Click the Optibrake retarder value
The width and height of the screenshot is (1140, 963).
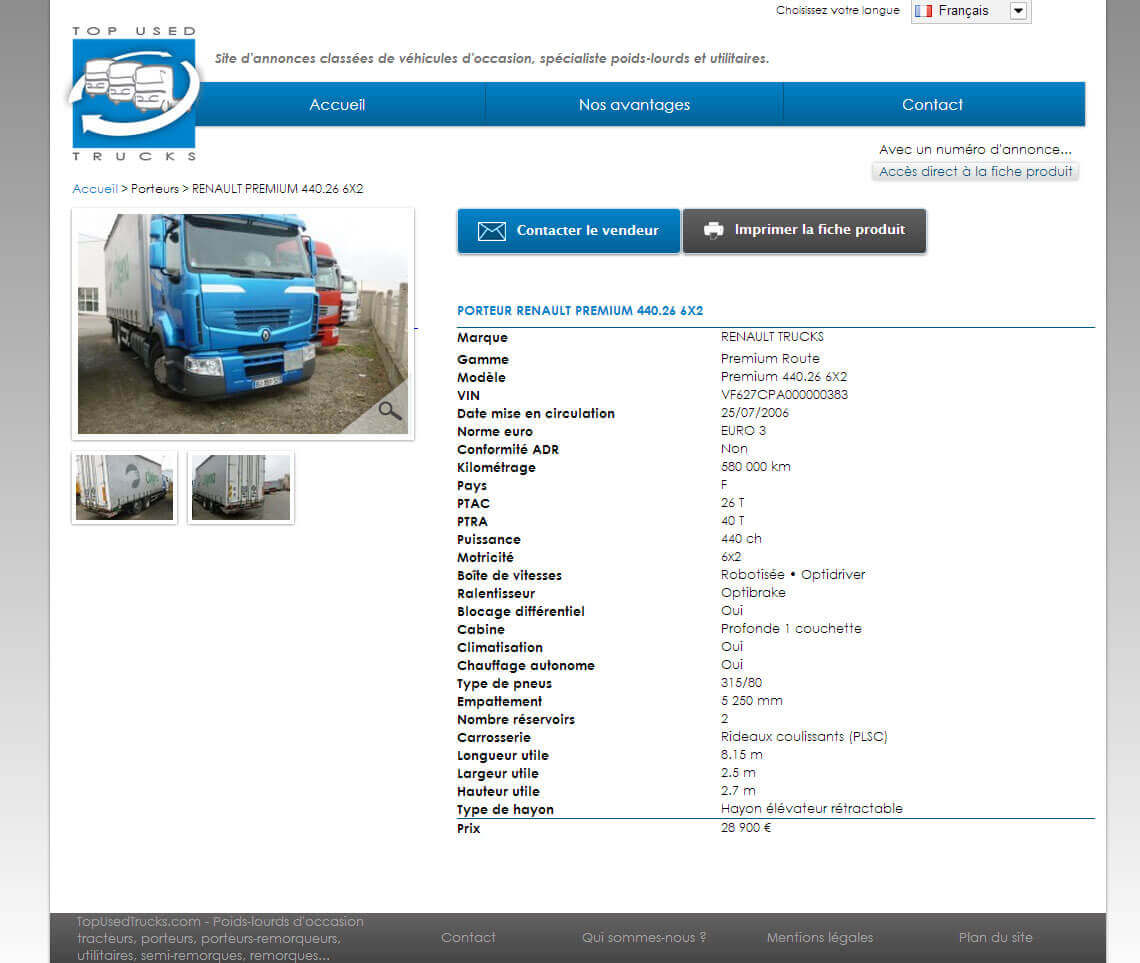point(753,593)
